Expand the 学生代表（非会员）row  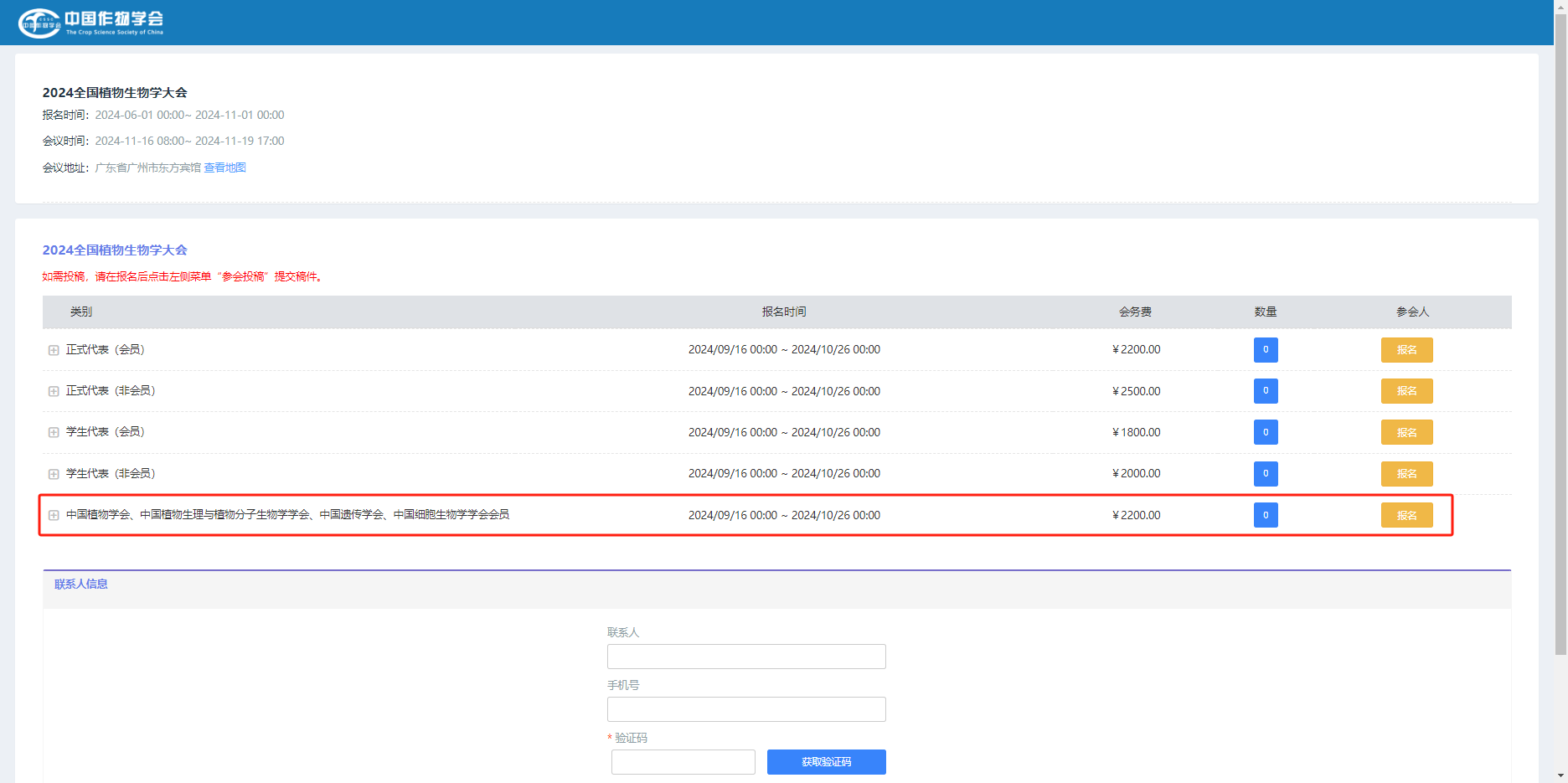click(54, 474)
